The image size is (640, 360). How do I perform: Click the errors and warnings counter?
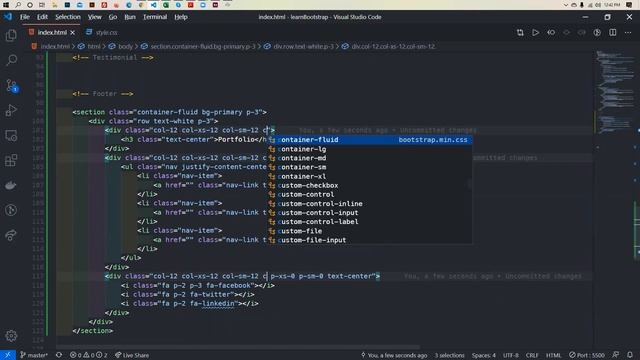pos(88,355)
